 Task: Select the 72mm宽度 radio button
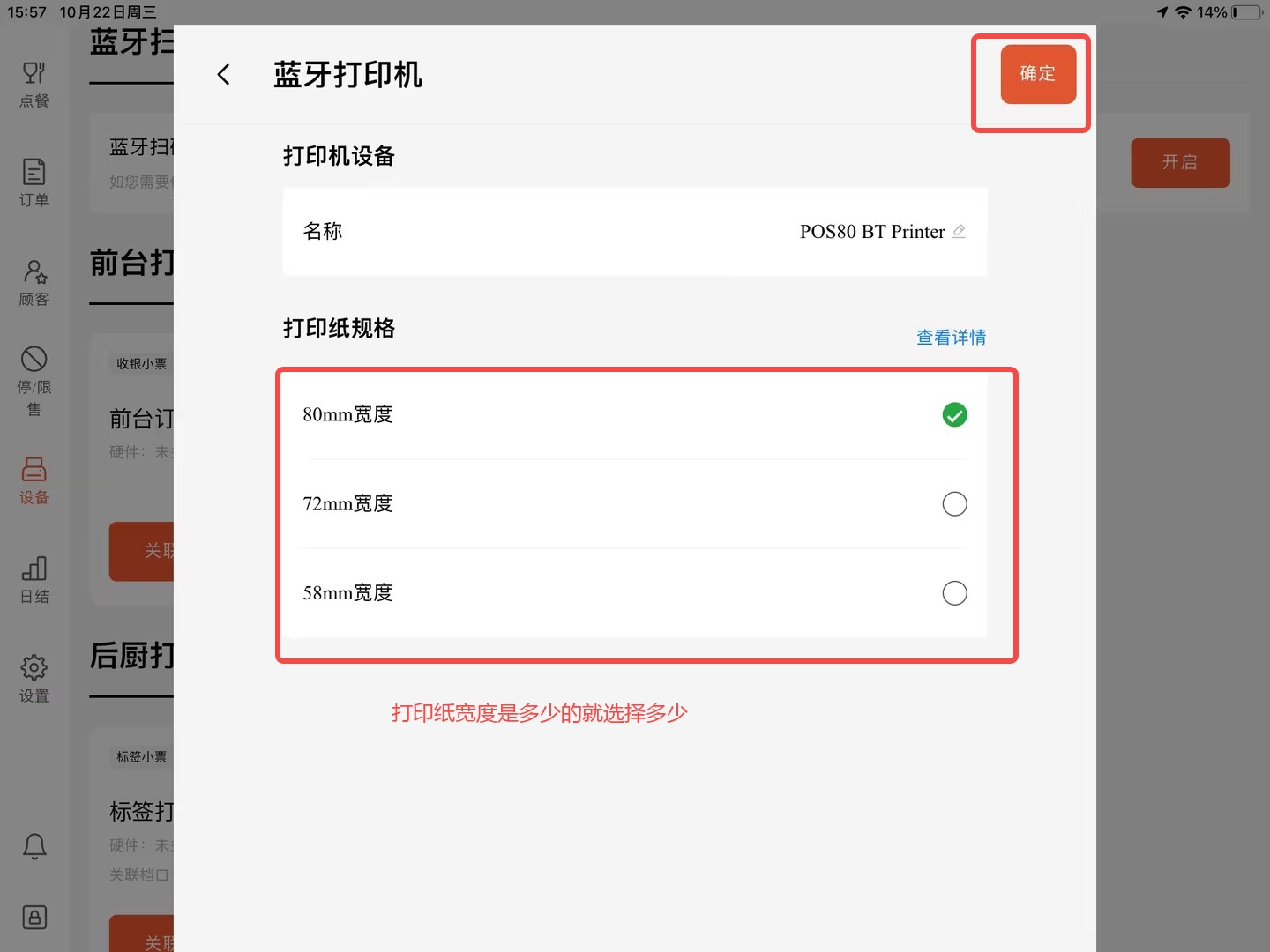[x=955, y=503]
